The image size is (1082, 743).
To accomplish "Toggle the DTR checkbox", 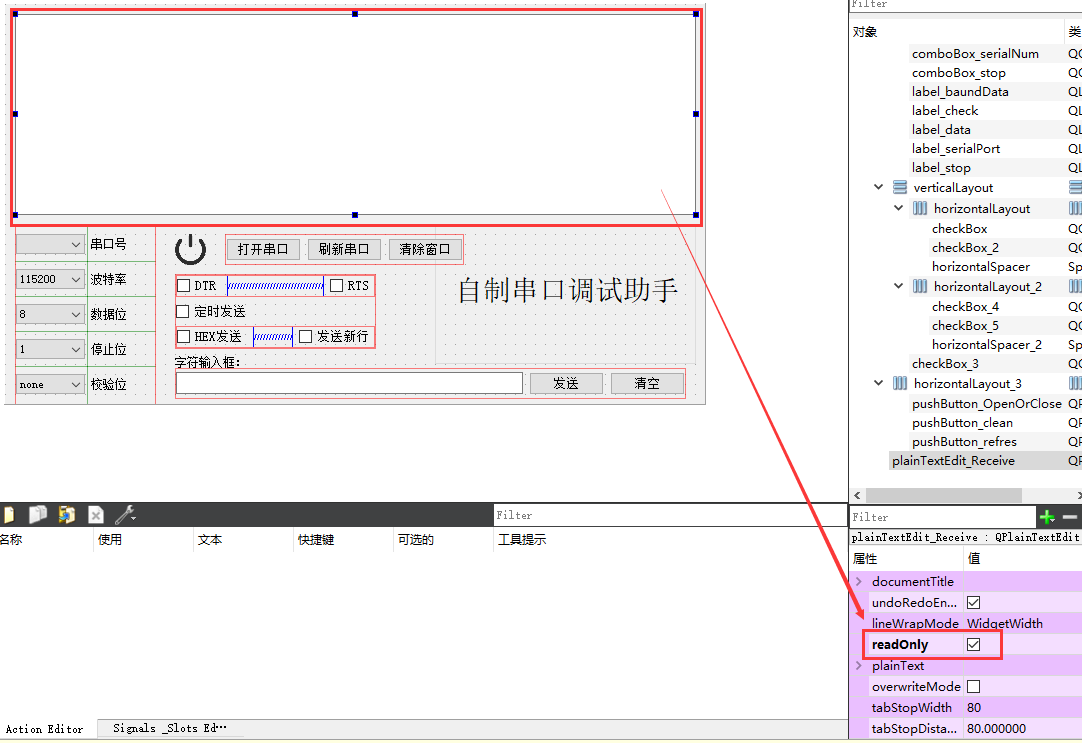I will pos(184,286).
